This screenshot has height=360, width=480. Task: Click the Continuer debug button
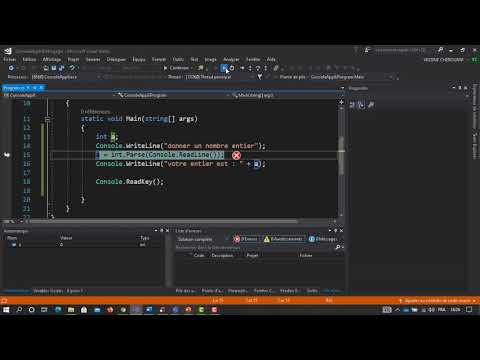177,68
